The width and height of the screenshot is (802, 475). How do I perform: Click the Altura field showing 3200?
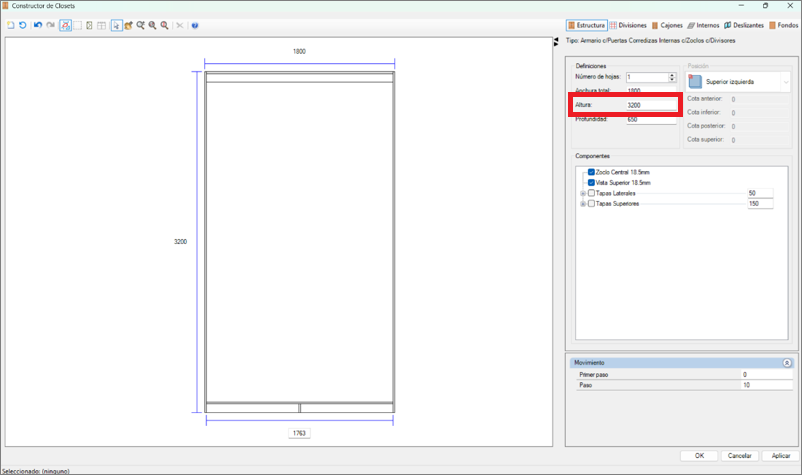click(651, 105)
